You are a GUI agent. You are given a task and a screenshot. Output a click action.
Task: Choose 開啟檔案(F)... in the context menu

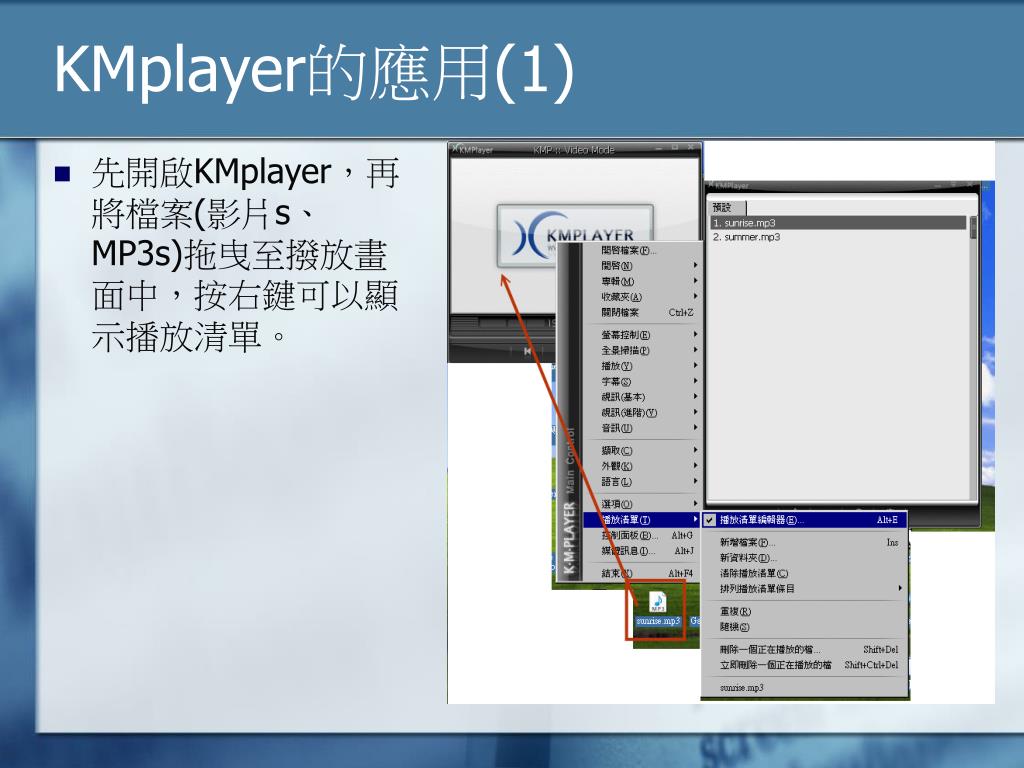pos(641,250)
